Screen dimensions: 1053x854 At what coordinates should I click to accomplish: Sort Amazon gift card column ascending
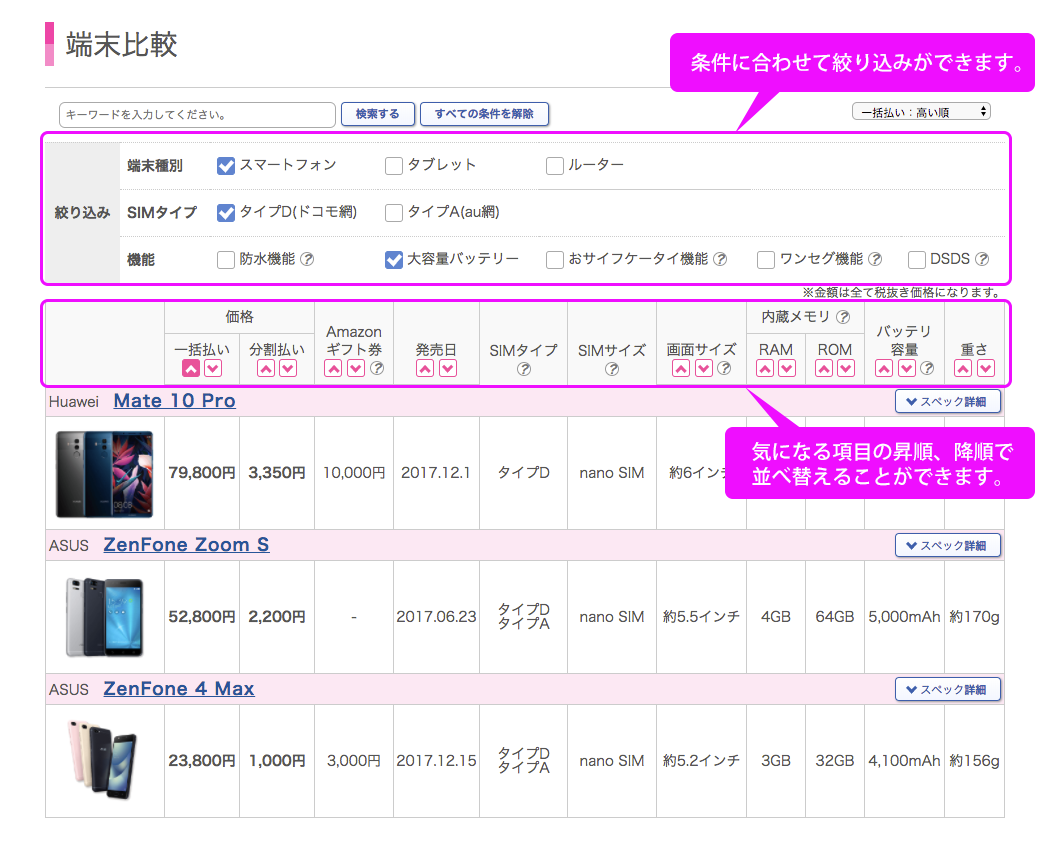pyautogui.click(x=333, y=368)
